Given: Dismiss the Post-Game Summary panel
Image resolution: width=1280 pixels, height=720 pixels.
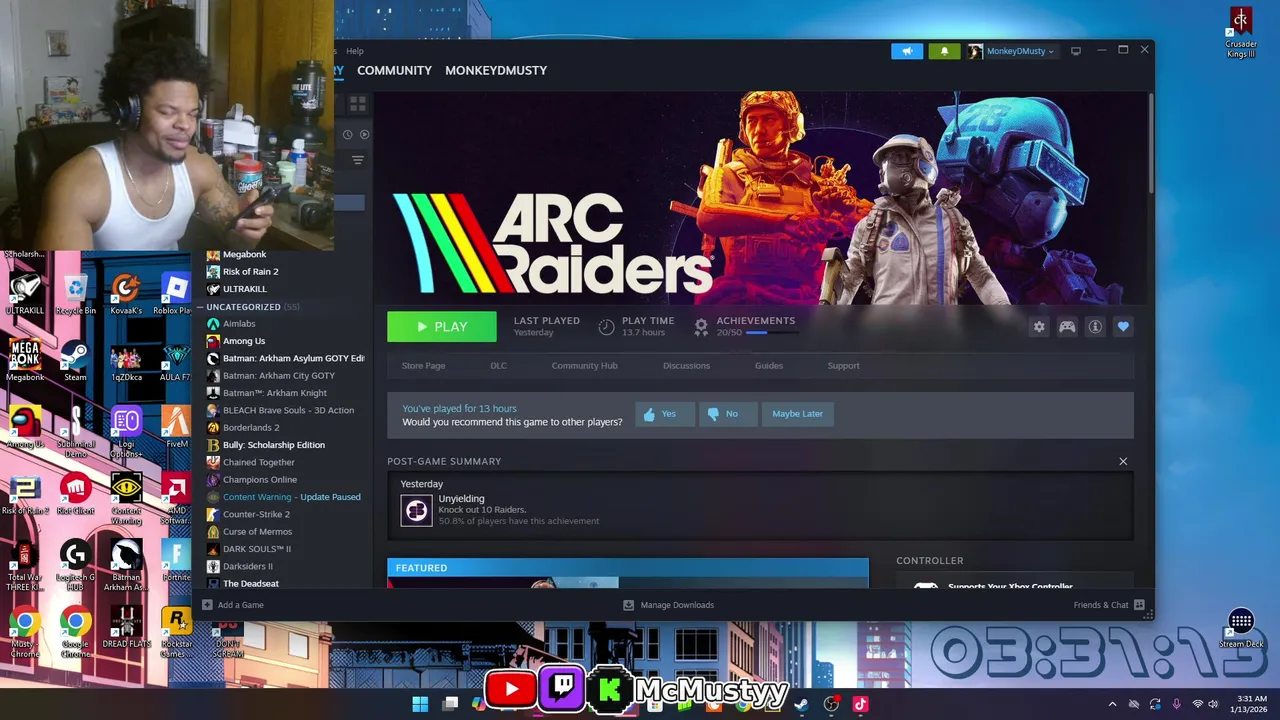Looking at the screenshot, I should (x=1123, y=461).
